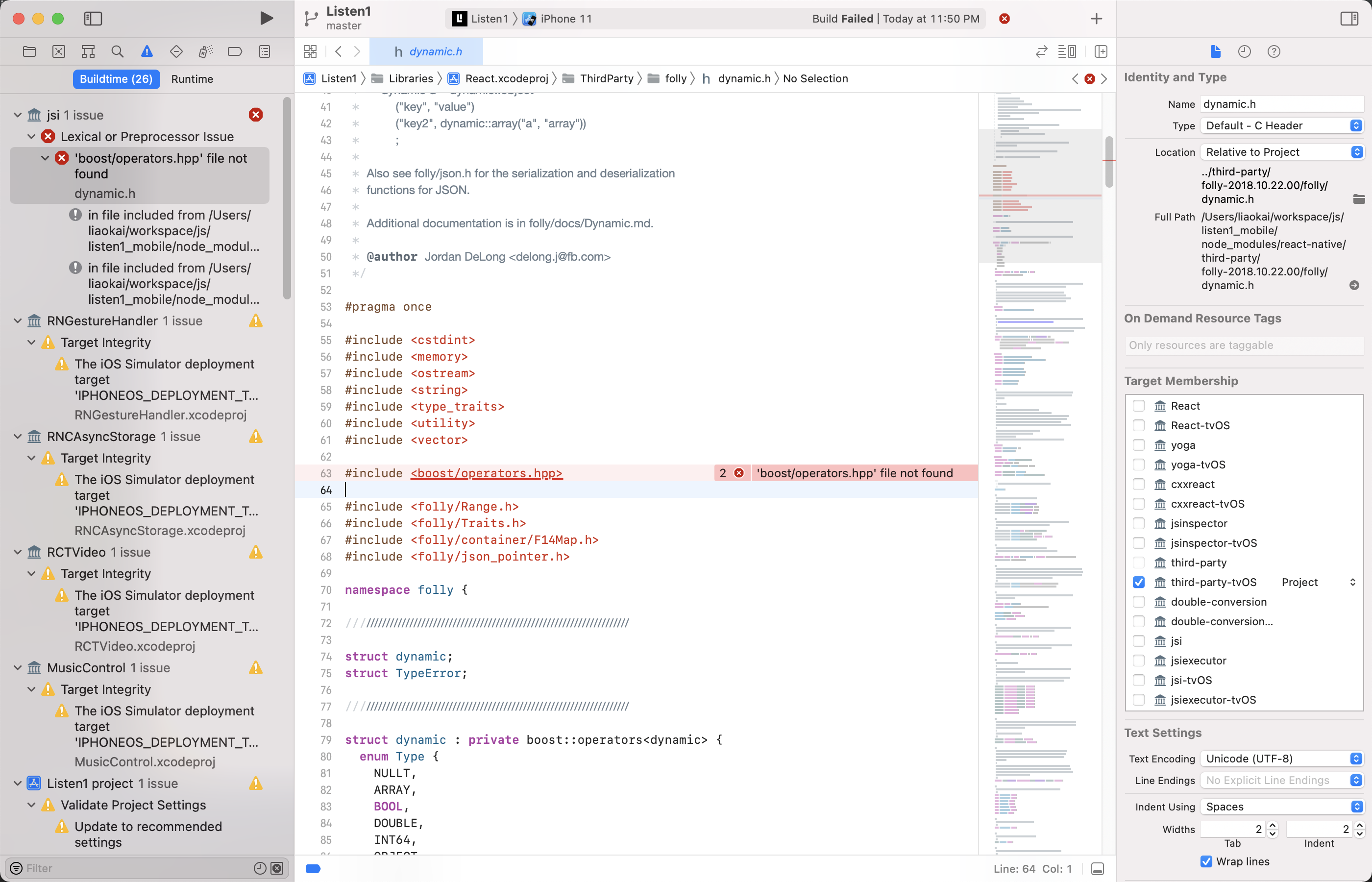Collapse the RNGestureHandler issue group
The height and width of the screenshot is (882, 1372).
click(x=18, y=321)
